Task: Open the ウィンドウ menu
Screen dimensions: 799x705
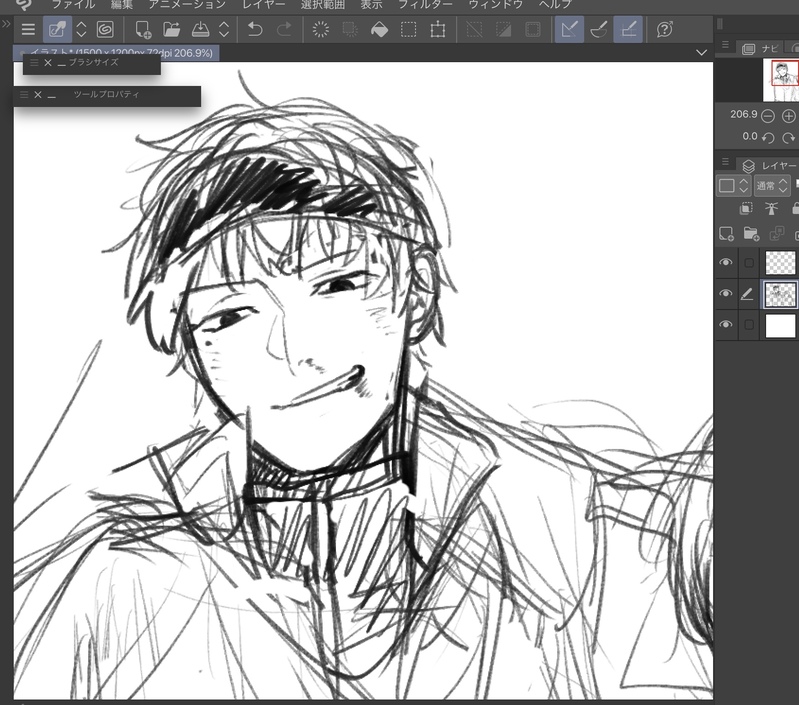Action: tap(496, 5)
